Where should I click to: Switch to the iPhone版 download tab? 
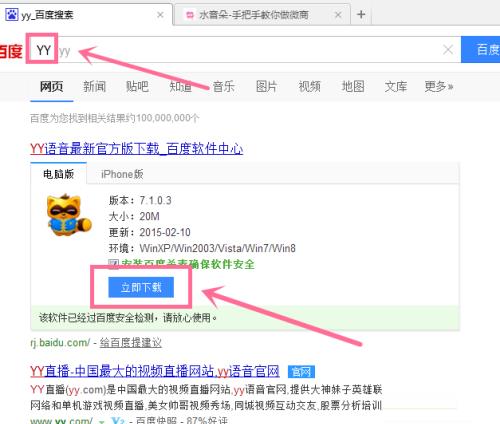point(122,174)
